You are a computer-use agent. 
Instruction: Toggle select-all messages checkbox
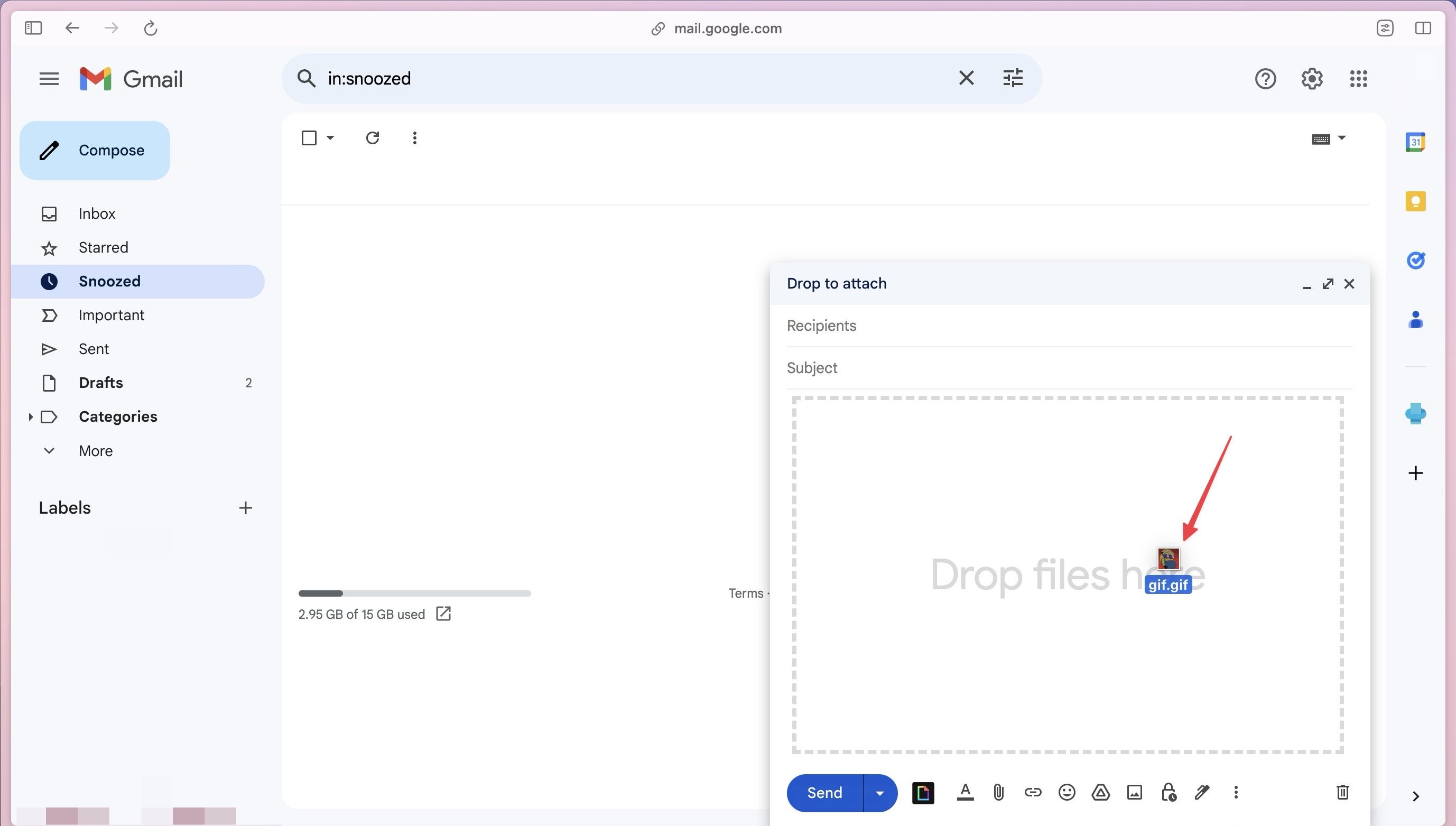(309, 138)
